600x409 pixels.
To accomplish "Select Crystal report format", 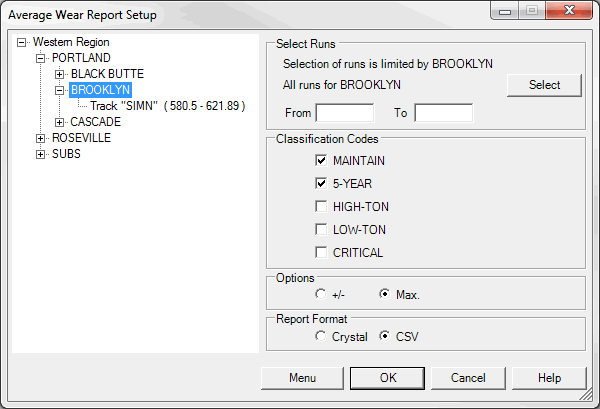I will [x=320, y=337].
